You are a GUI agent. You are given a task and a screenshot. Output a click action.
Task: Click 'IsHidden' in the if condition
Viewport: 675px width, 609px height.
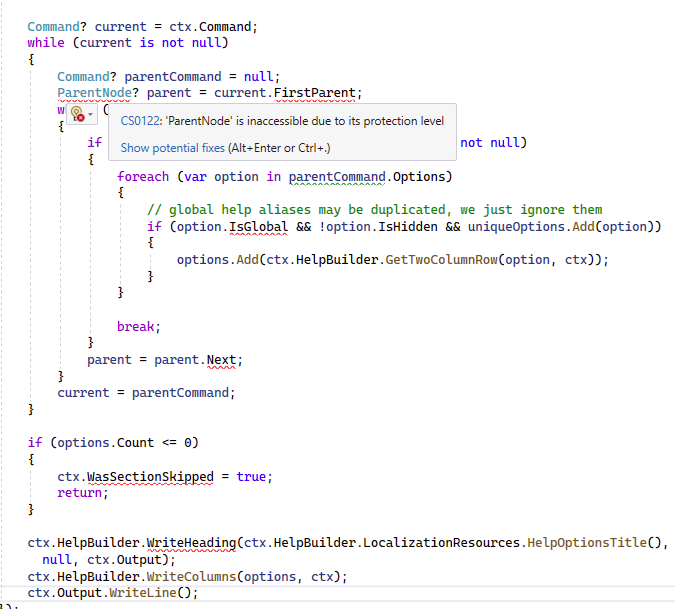408,227
